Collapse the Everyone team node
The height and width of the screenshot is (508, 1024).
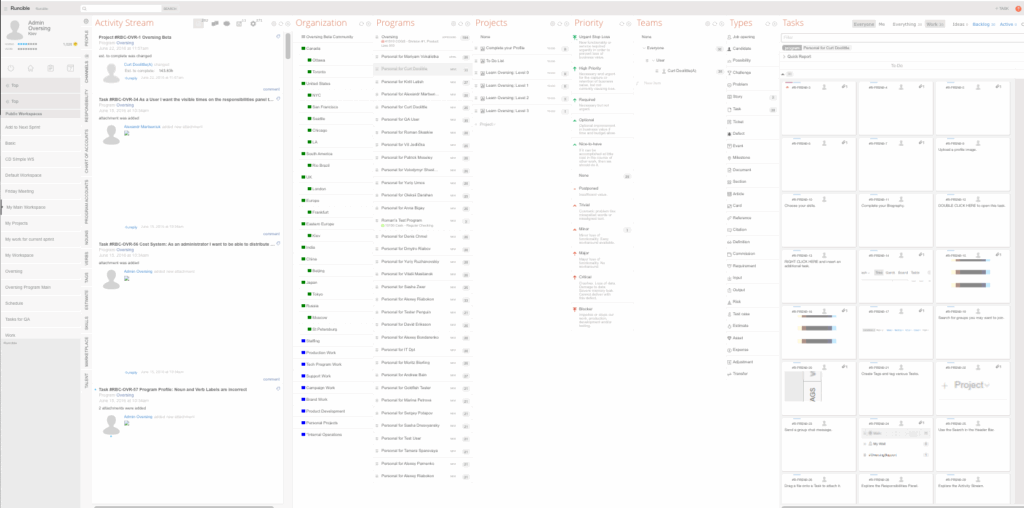[643, 48]
